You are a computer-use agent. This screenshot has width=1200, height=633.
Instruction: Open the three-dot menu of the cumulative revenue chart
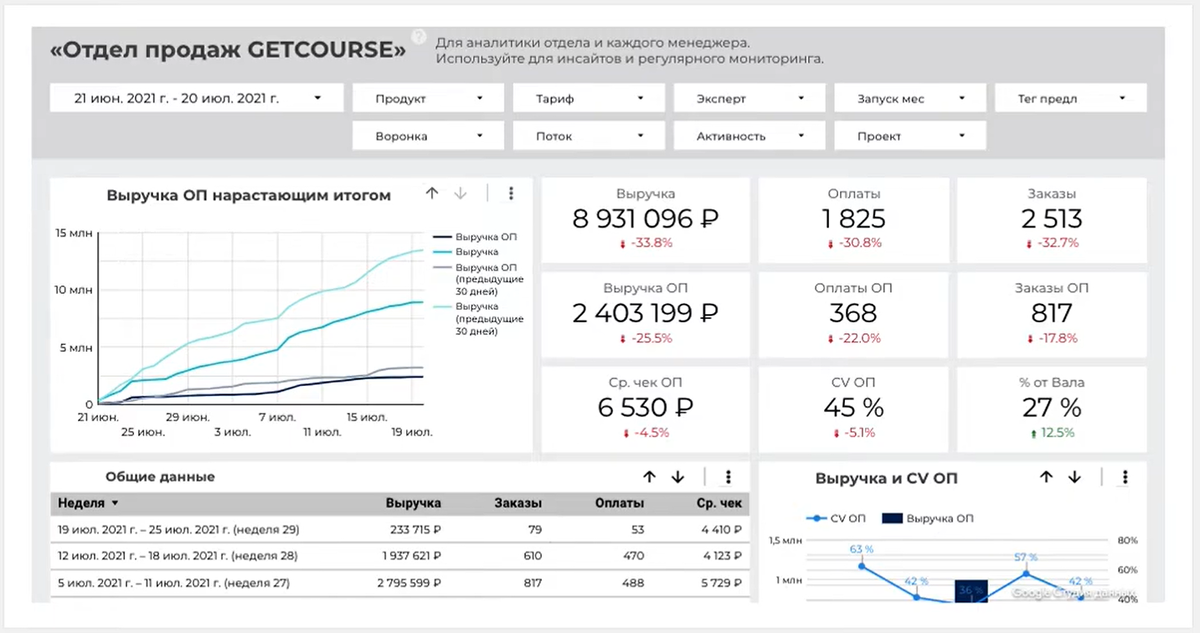(511, 194)
